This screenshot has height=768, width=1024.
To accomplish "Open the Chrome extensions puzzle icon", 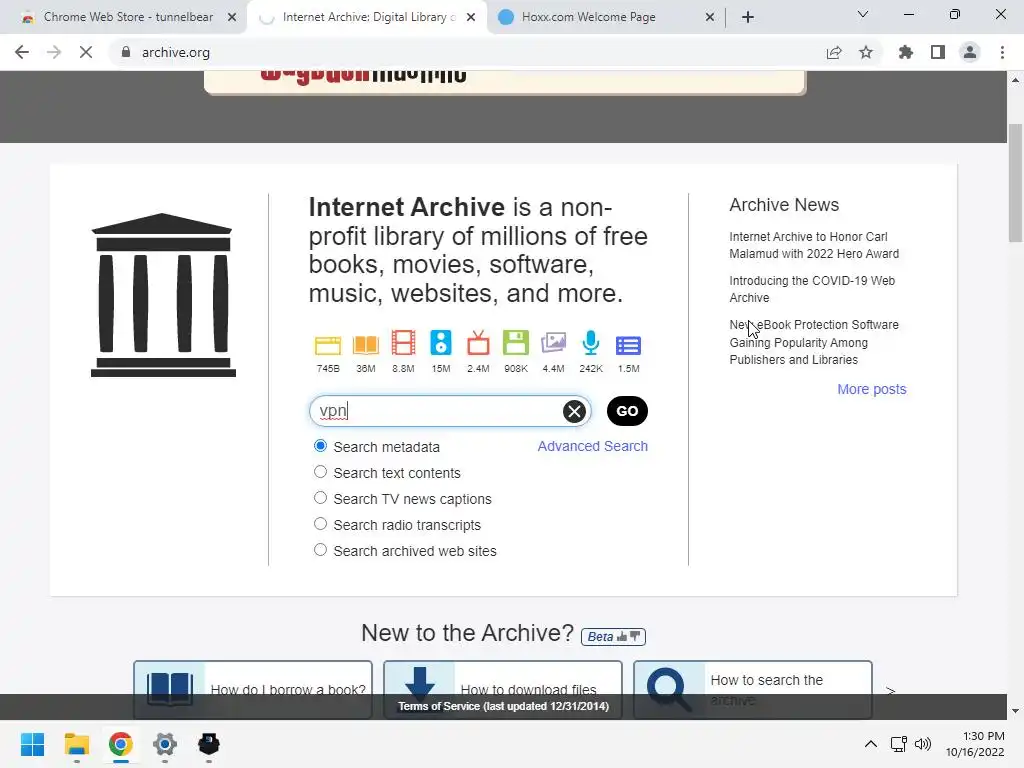I will coord(906,52).
